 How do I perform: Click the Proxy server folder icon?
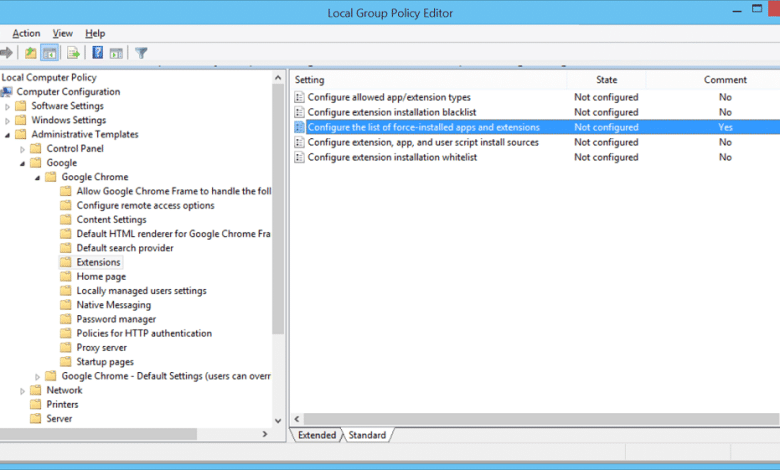[66, 347]
